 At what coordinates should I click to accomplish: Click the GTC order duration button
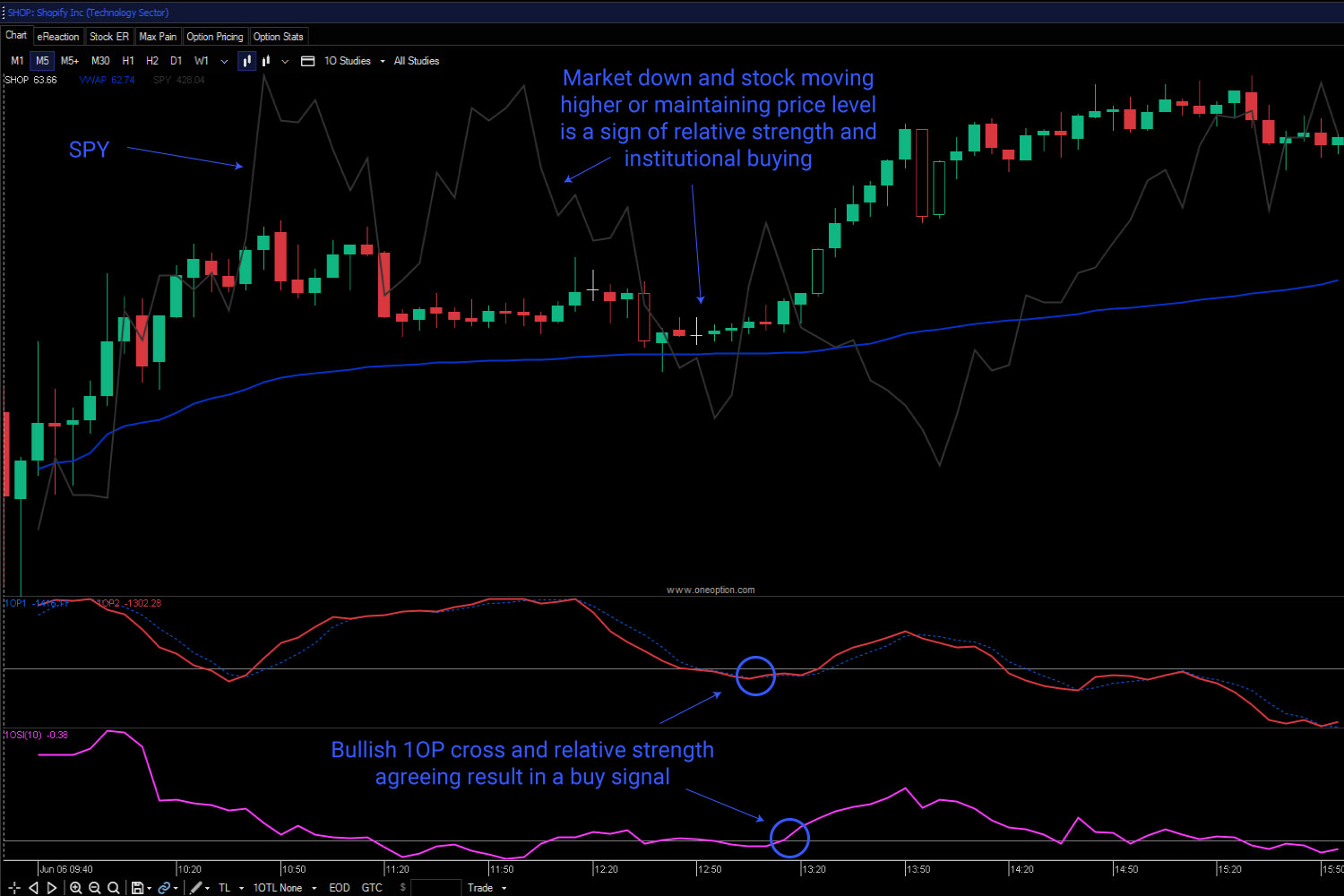[x=372, y=887]
